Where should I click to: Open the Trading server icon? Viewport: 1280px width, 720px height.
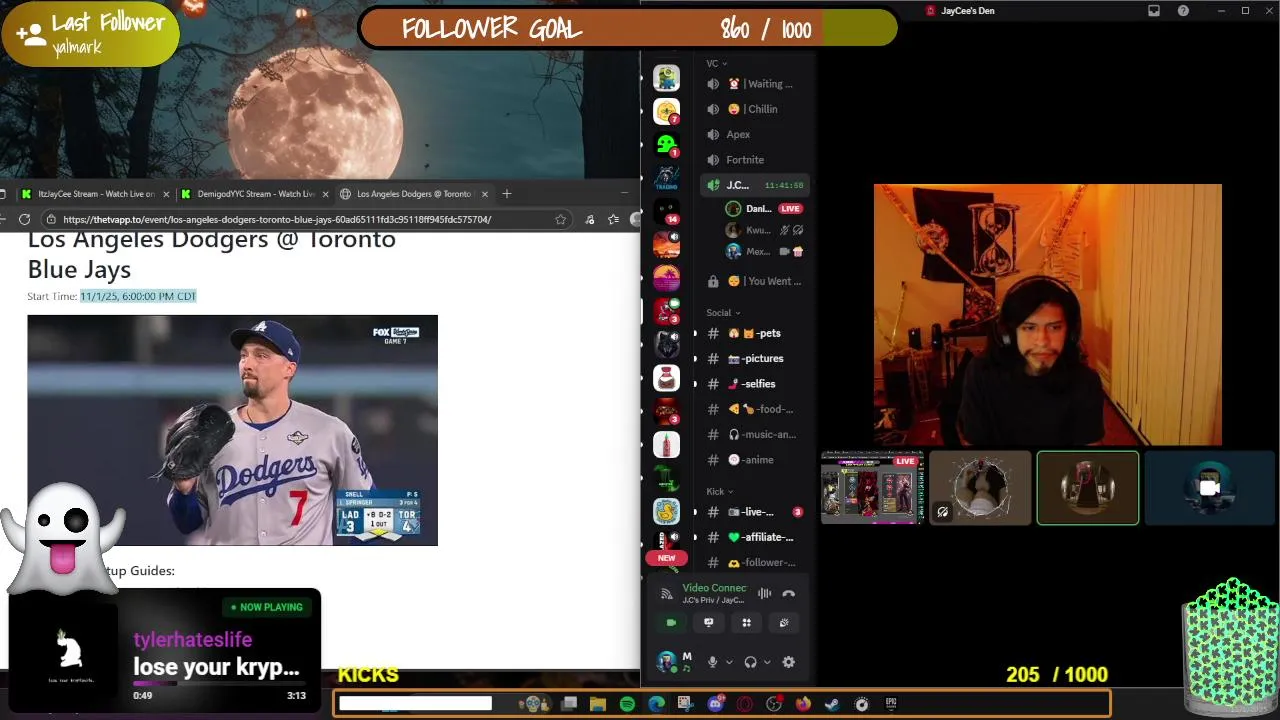pos(666,178)
